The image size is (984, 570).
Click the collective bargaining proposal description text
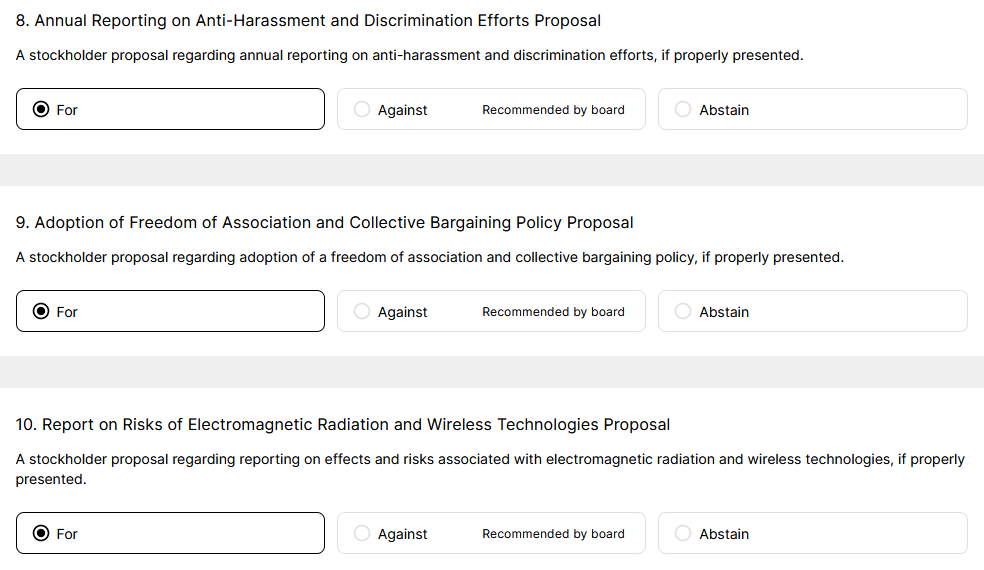(x=429, y=258)
